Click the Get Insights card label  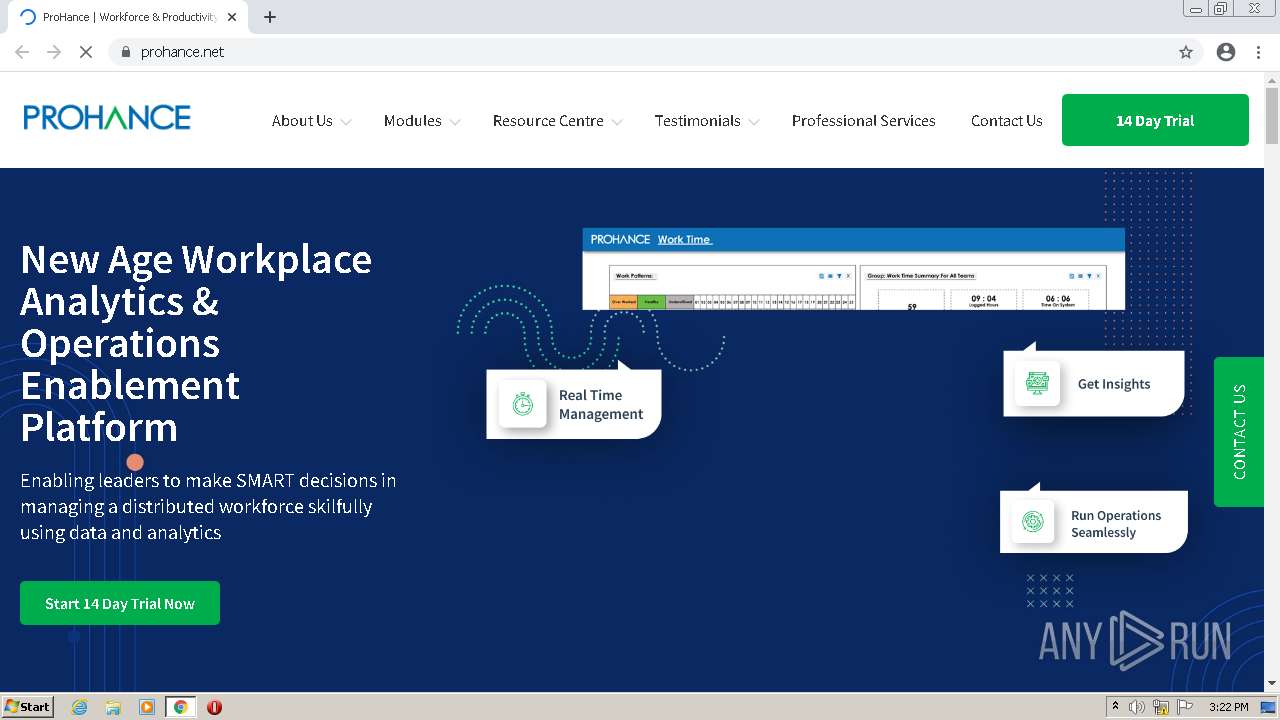(1114, 384)
